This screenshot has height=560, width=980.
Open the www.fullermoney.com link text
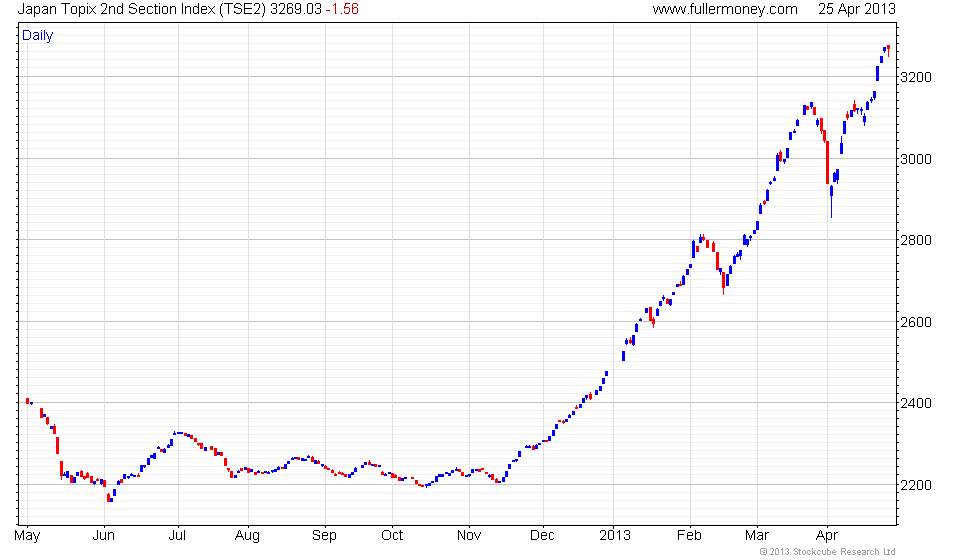724,9
